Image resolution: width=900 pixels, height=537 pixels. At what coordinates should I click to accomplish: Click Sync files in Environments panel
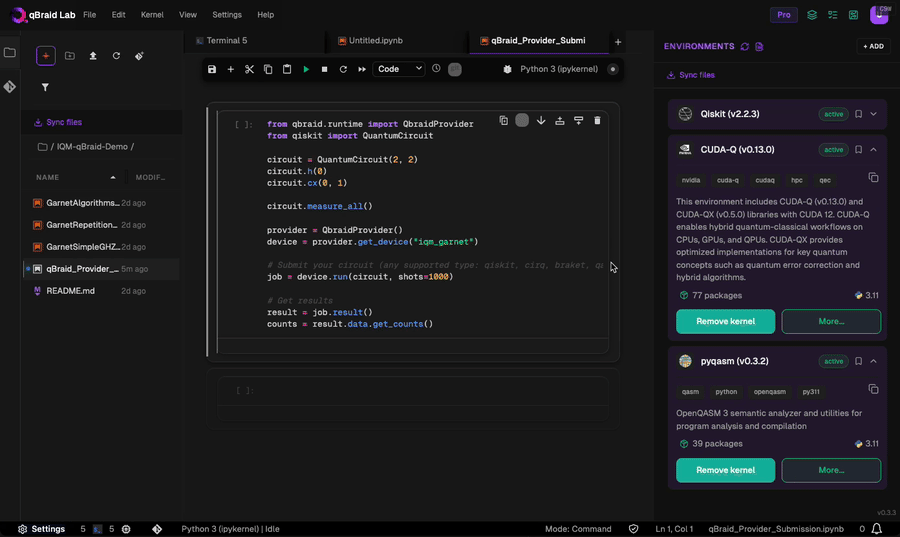[x=690, y=75]
